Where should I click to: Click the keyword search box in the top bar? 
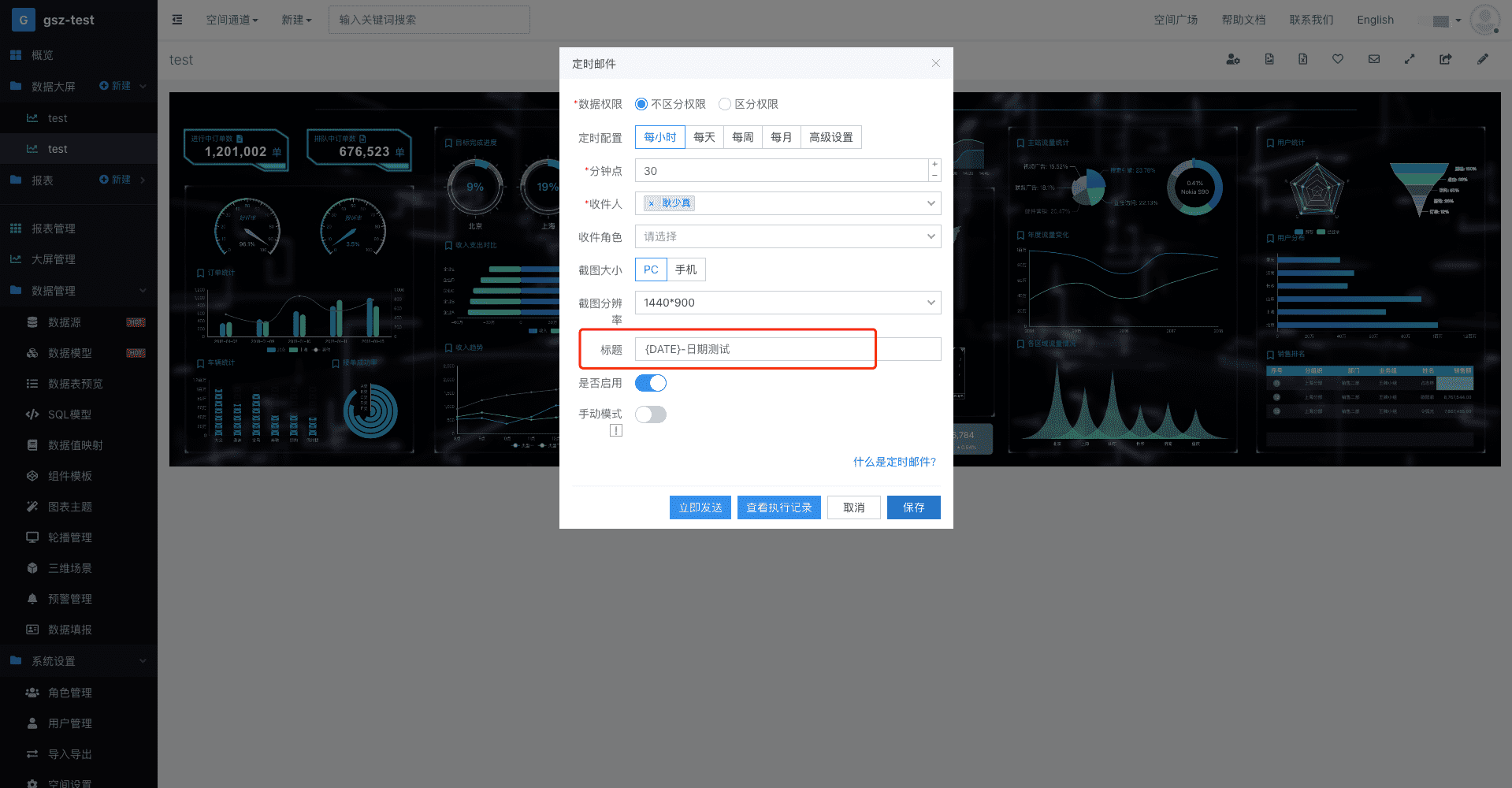click(429, 20)
